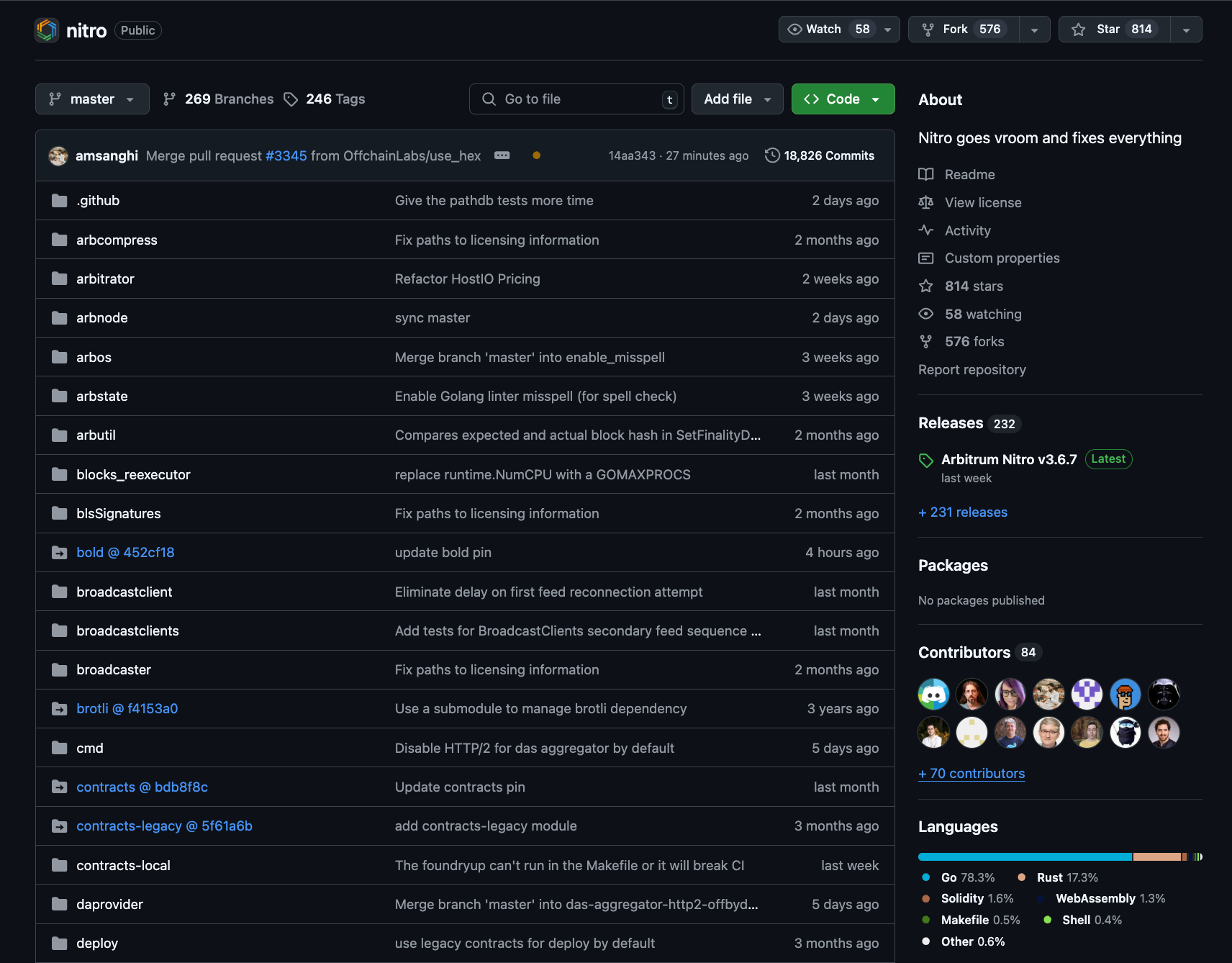Click the Rust segment of languages bar
The height and width of the screenshot is (963, 1232).
click(x=1157, y=857)
